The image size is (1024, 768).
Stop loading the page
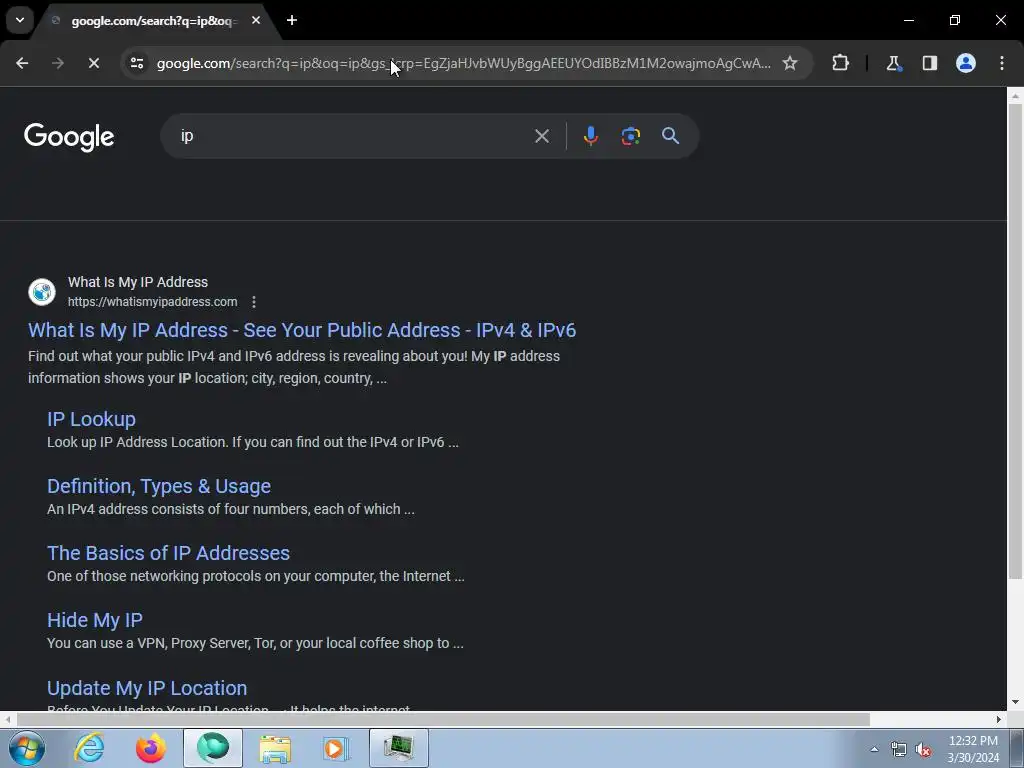(x=93, y=63)
